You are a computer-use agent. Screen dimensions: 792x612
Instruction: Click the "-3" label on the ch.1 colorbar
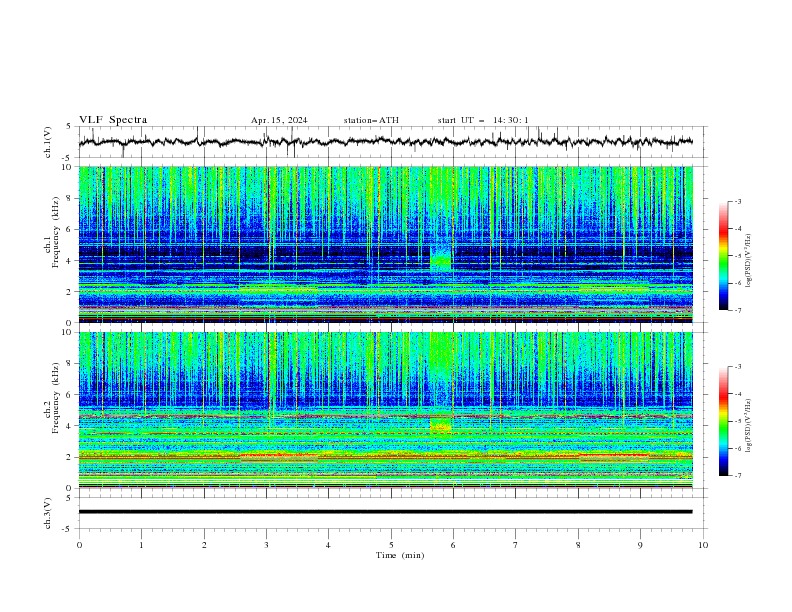pos(738,201)
